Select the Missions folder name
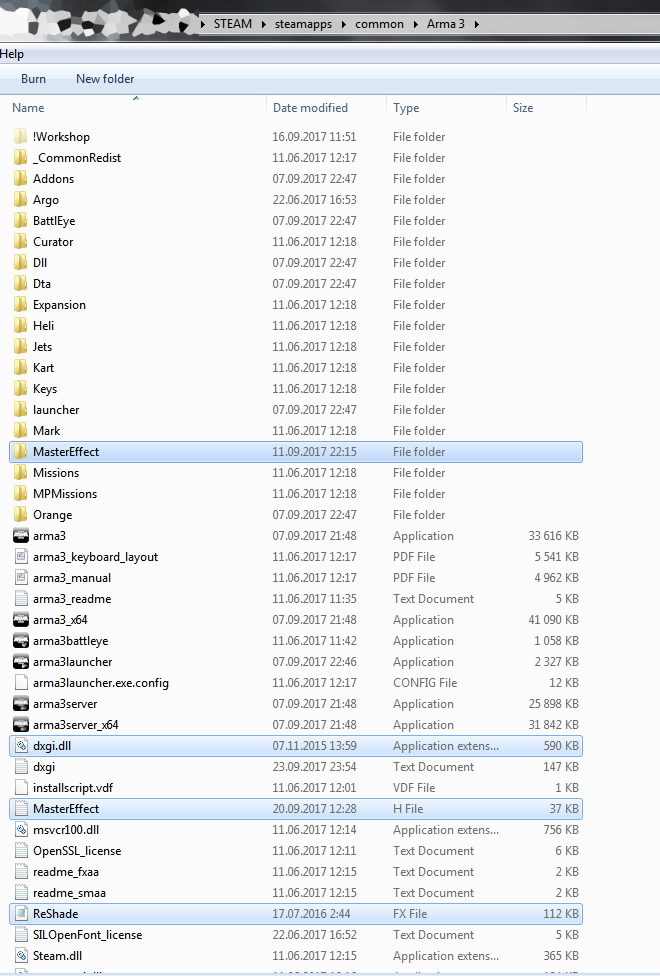The width and height of the screenshot is (660, 976). pyautogui.click(x=56, y=473)
